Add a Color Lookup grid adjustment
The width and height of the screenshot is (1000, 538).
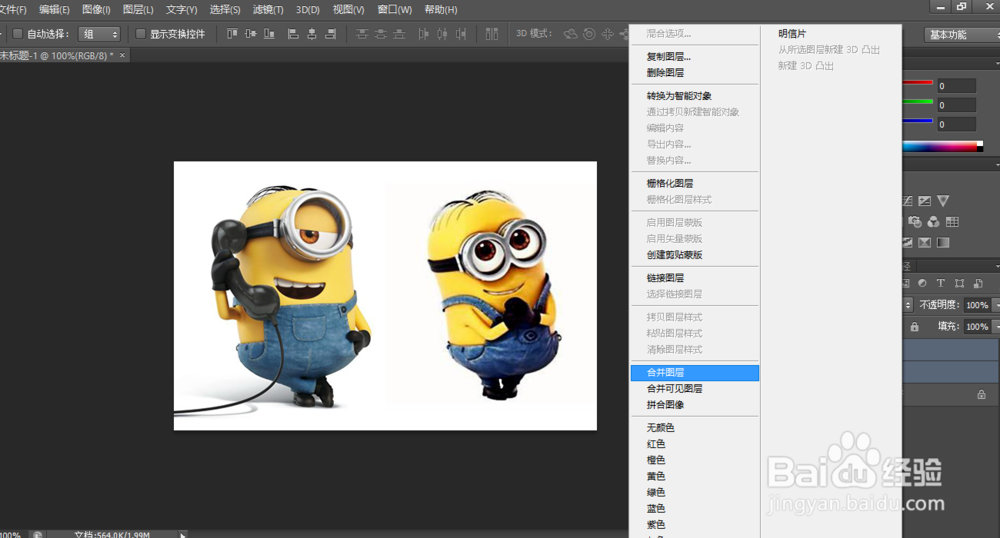pos(952,222)
